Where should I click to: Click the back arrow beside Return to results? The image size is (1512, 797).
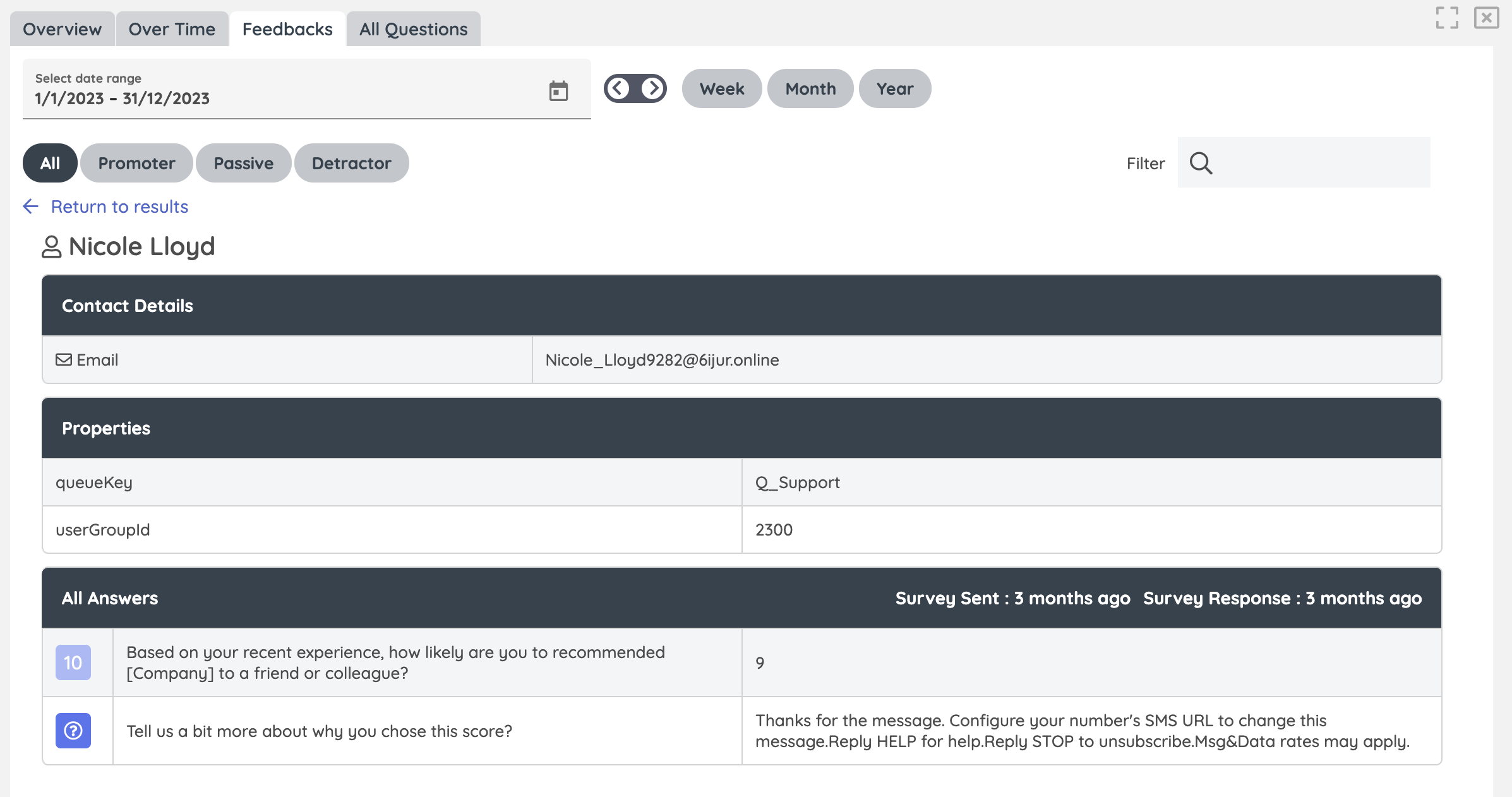30,207
